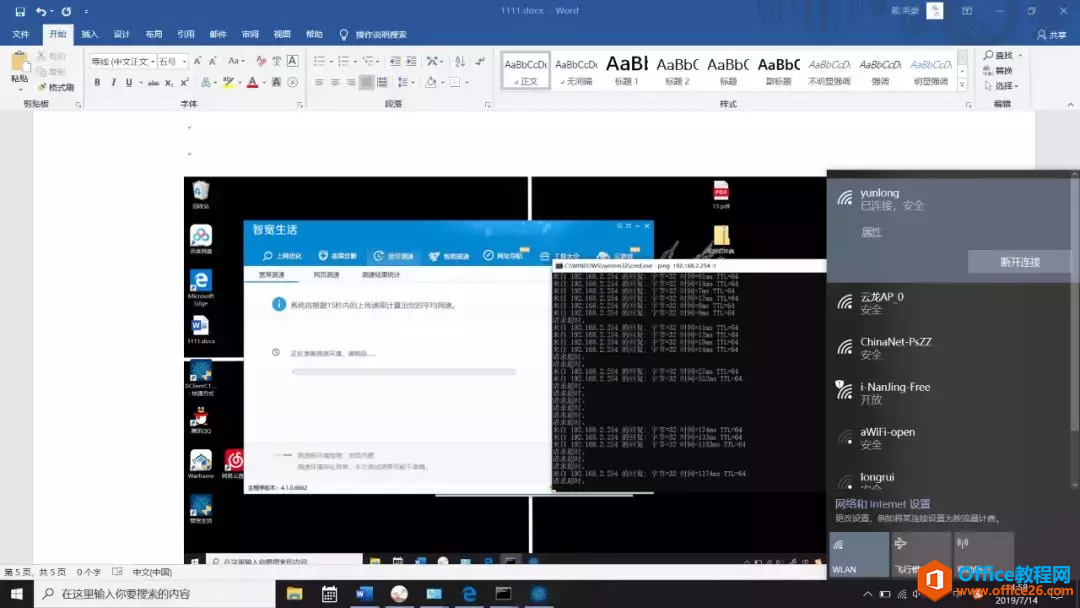1080x608 pixels.
Task: Apply distributed alignment icon
Action: [382, 83]
